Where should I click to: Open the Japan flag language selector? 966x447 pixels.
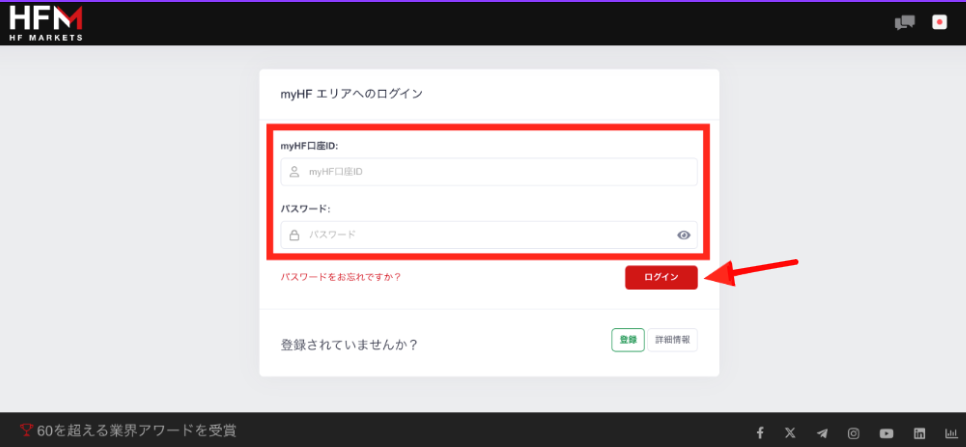coord(939,22)
